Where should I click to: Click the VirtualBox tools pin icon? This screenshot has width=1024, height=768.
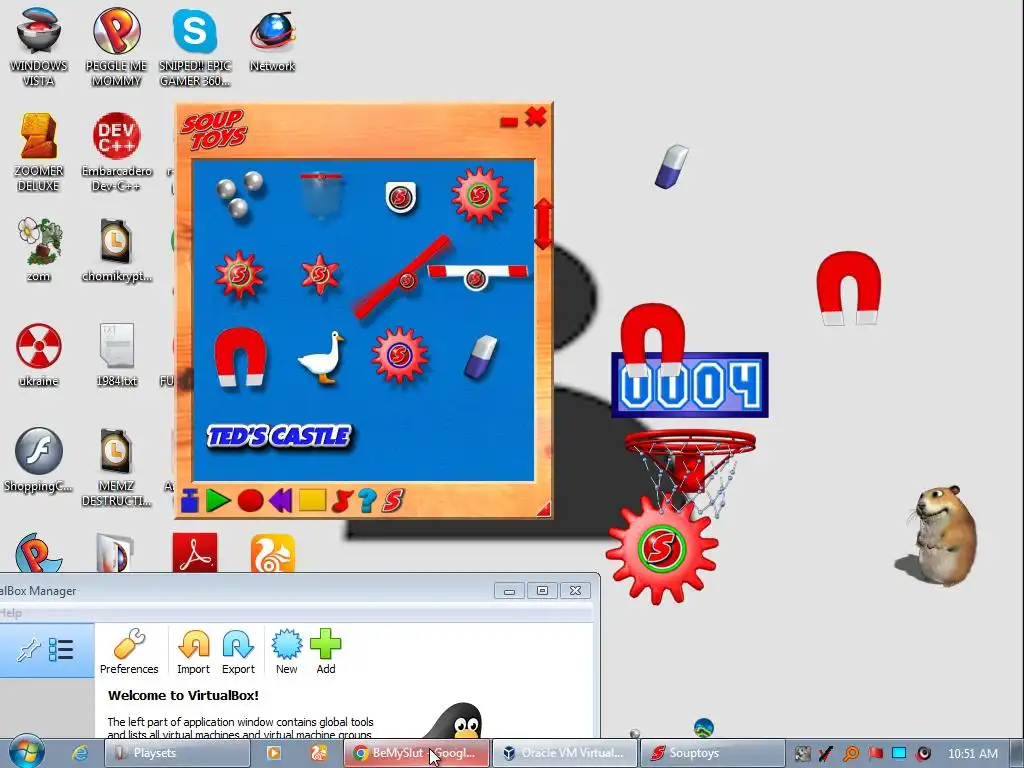click(x=29, y=650)
